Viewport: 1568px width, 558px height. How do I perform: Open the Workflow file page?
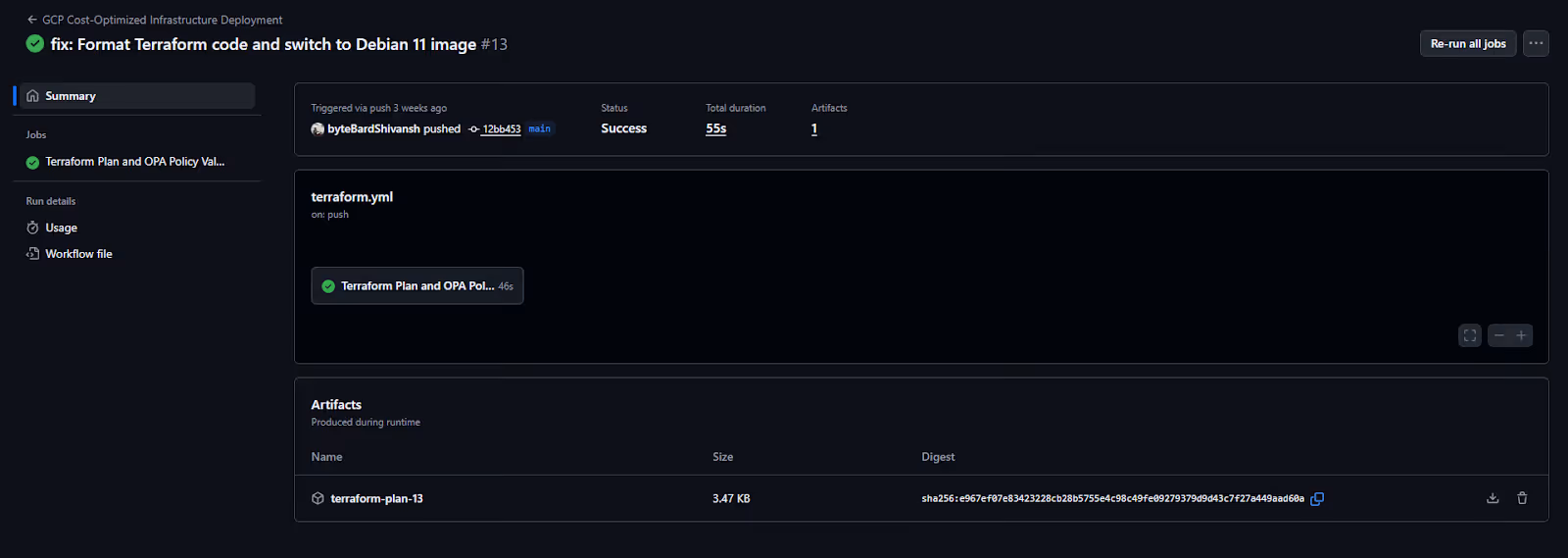click(x=78, y=254)
